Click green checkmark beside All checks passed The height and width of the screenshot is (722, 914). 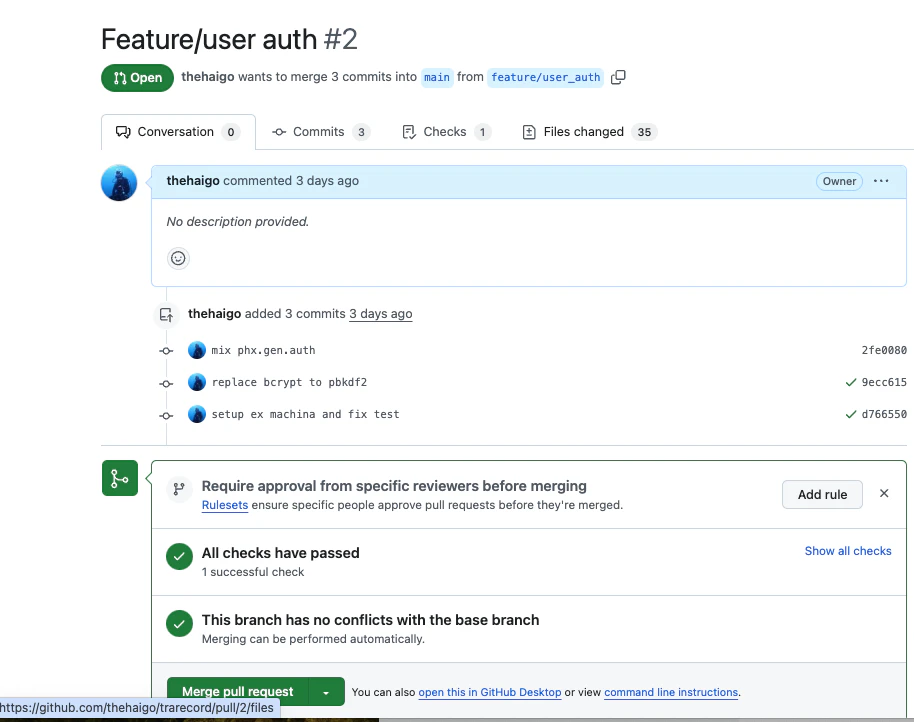click(180, 557)
